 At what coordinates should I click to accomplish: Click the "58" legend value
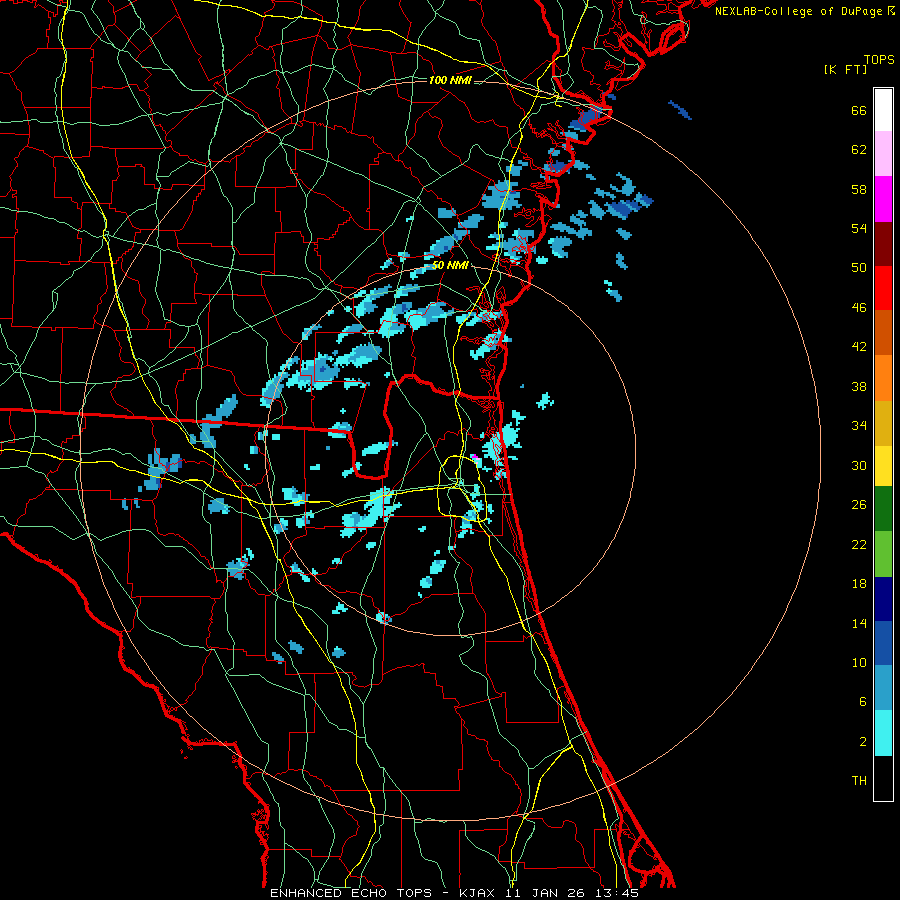tap(859, 190)
